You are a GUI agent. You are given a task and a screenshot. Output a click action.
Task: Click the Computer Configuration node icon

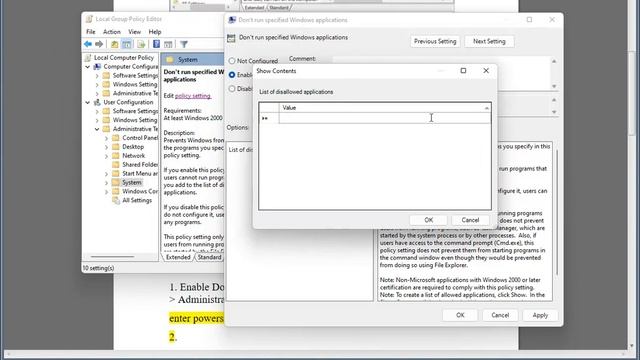tap(97, 67)
